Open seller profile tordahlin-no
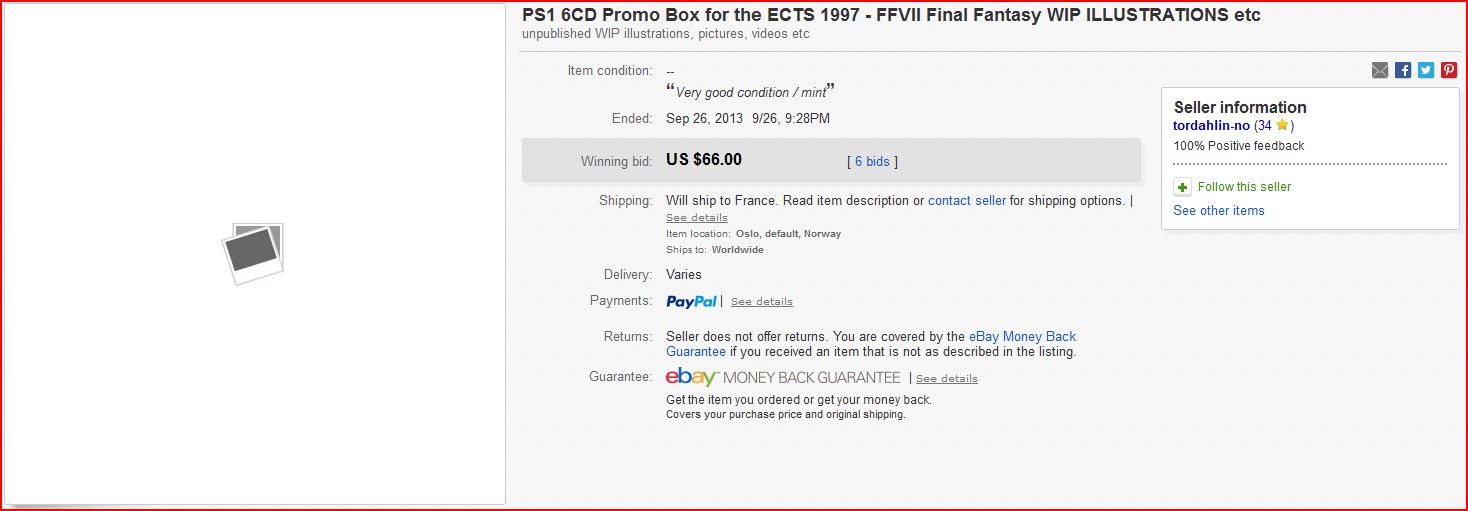The width and height of the screenshot is (1468, 511). pyautogui.click(x=1211, y=126)
